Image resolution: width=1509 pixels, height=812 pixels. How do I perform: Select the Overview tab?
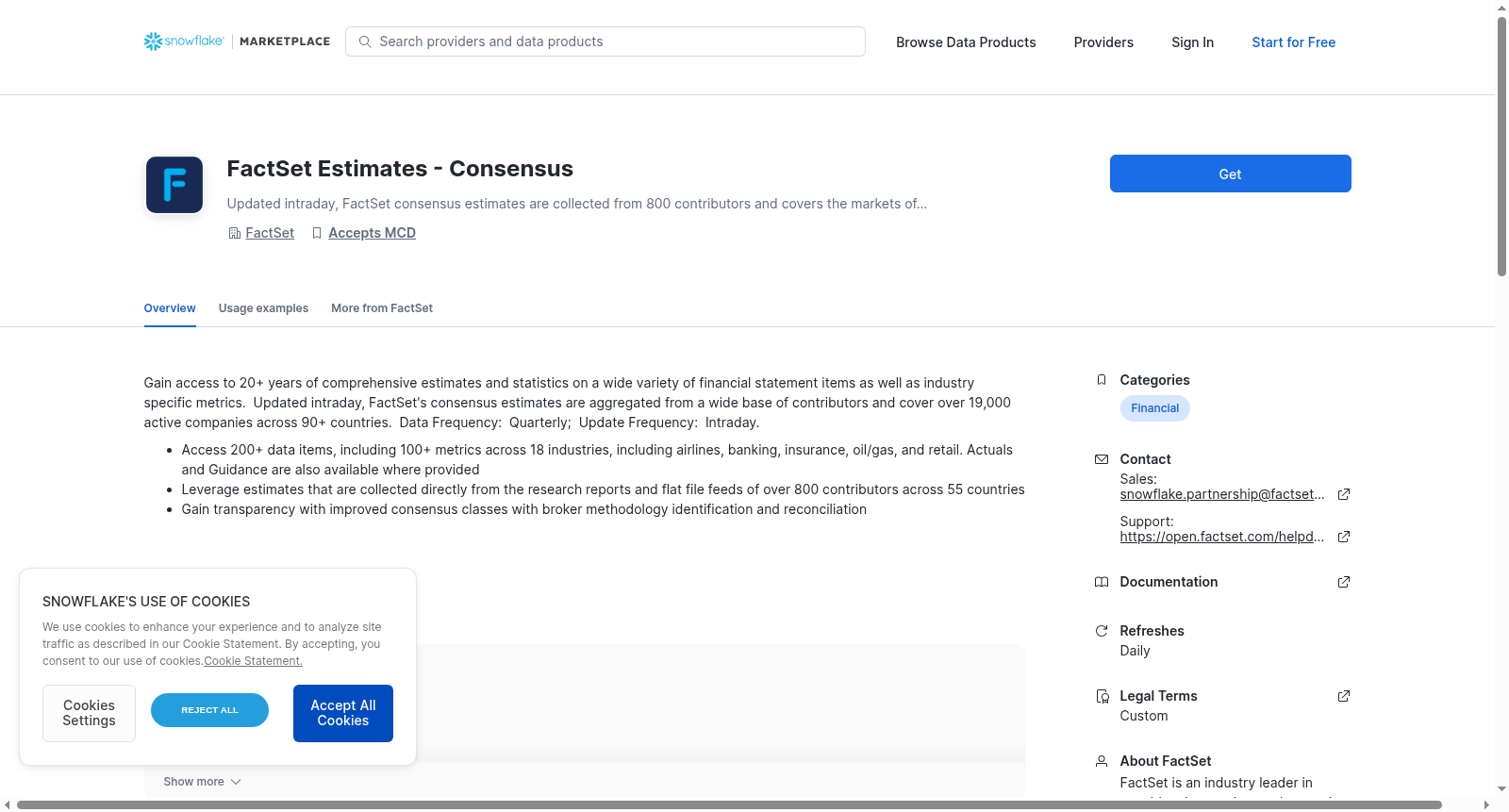coord(170,308)
